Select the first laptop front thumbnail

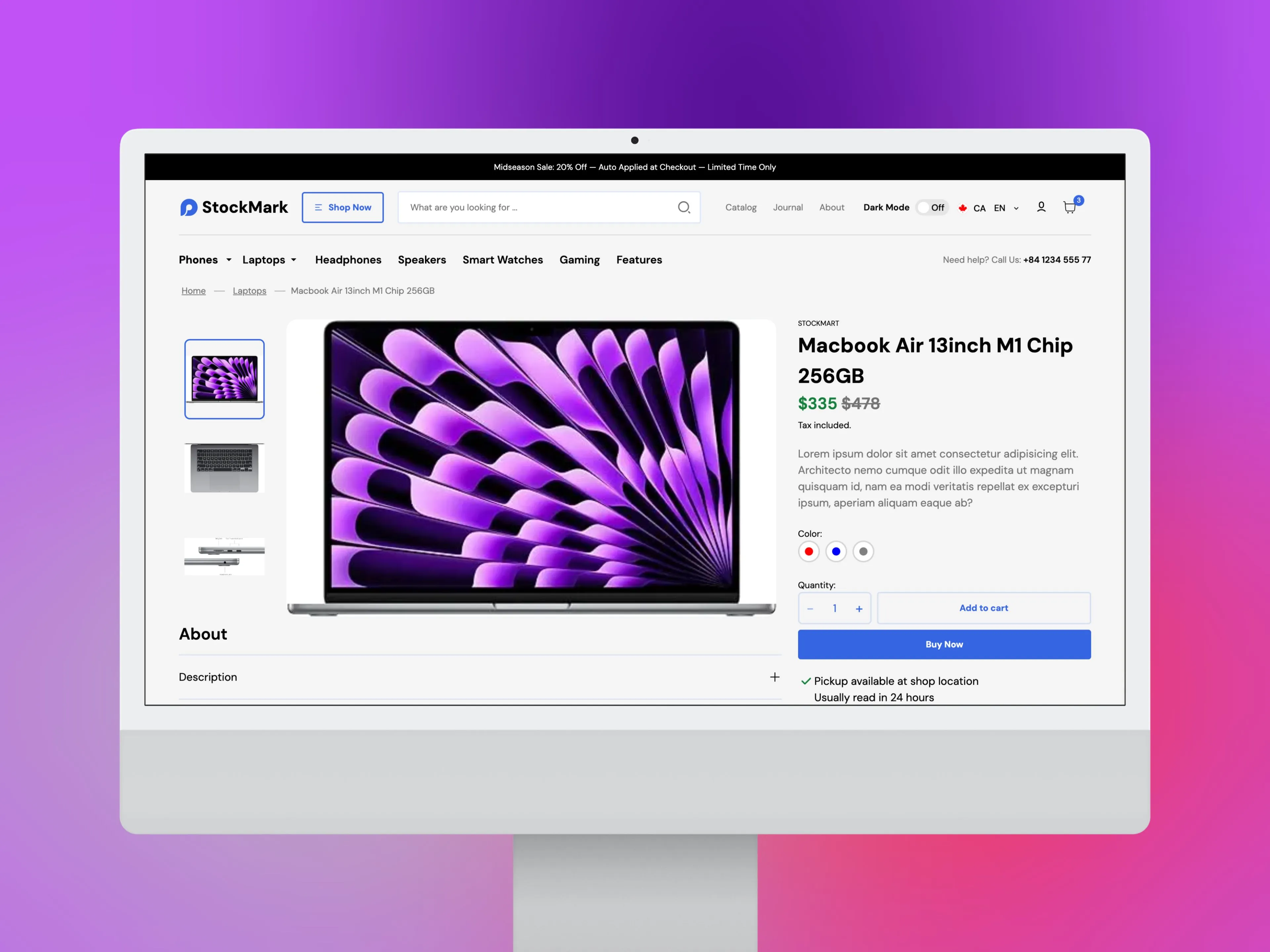[x=225, y=379]
